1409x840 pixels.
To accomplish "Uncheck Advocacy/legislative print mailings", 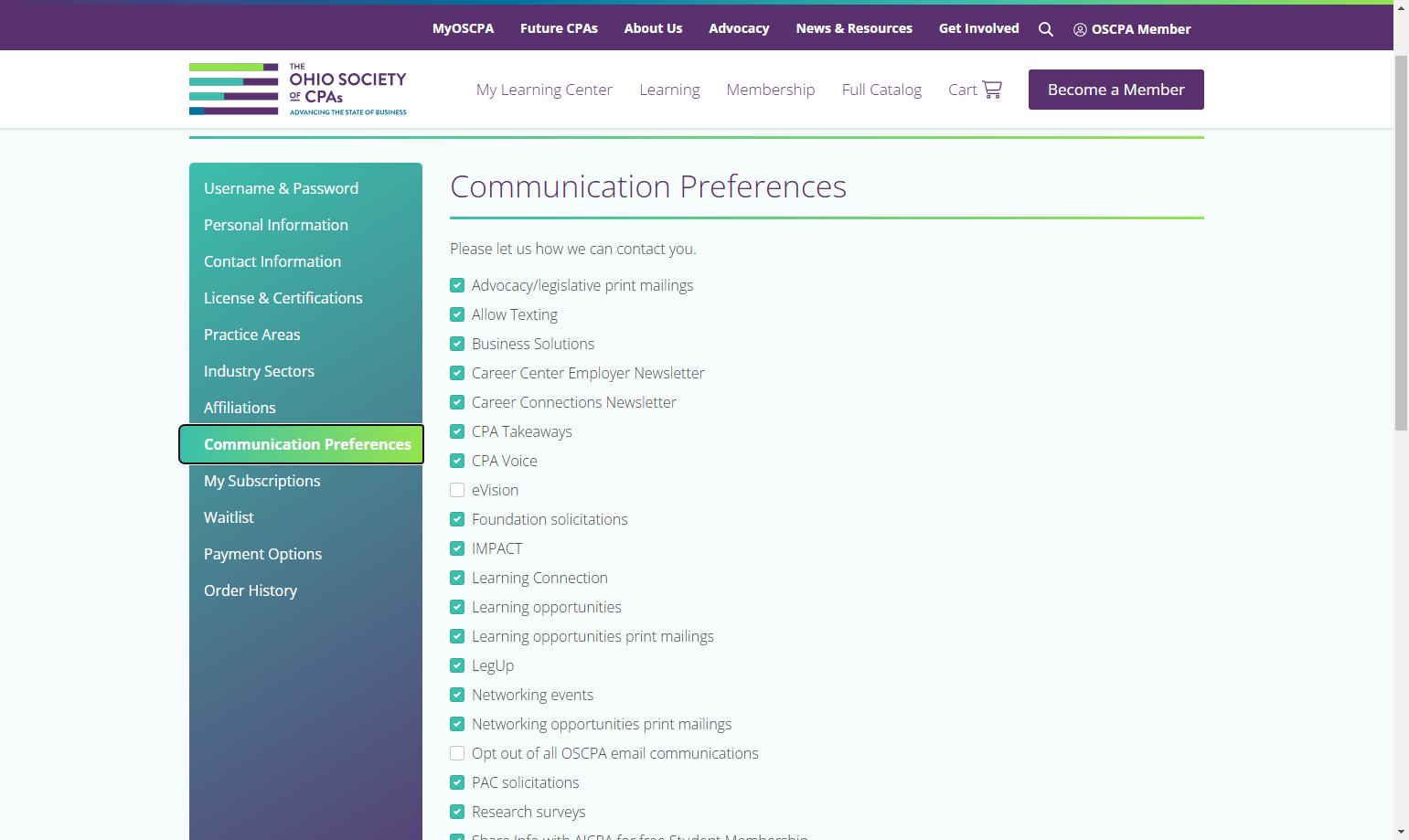I will pyautogui.click(x=457, y=285).
